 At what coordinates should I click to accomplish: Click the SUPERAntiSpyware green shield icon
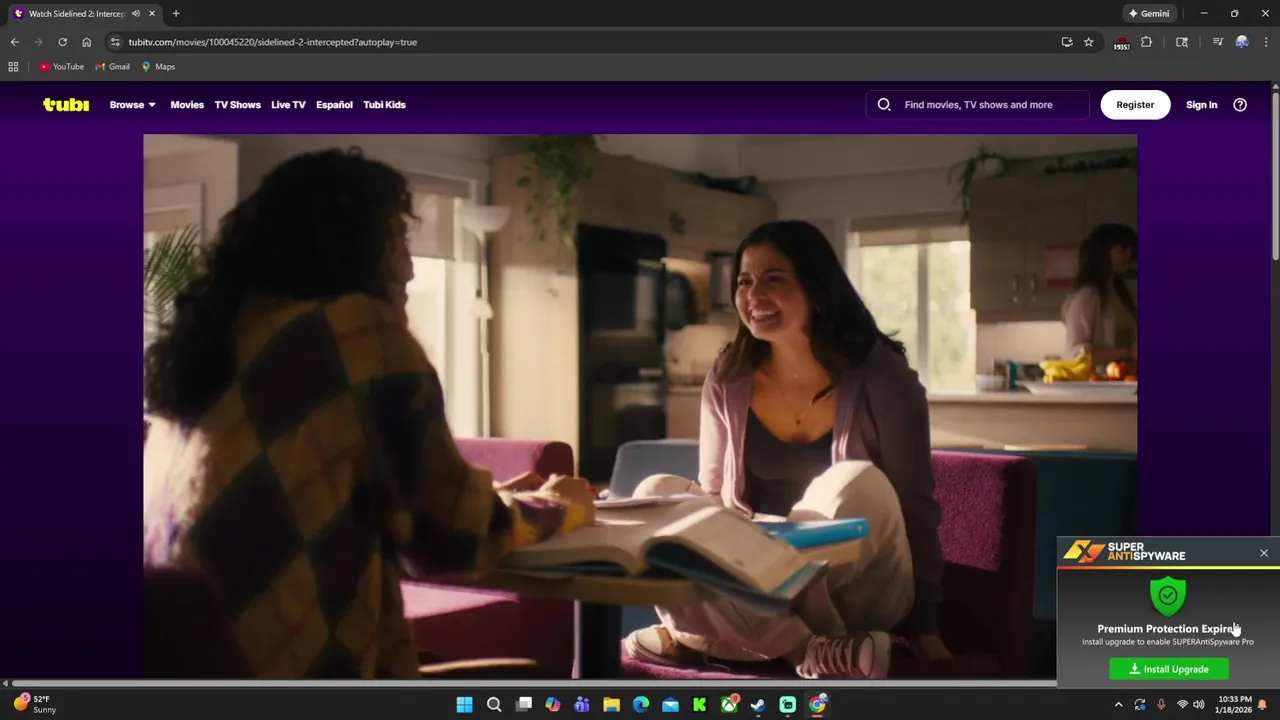1168,596
